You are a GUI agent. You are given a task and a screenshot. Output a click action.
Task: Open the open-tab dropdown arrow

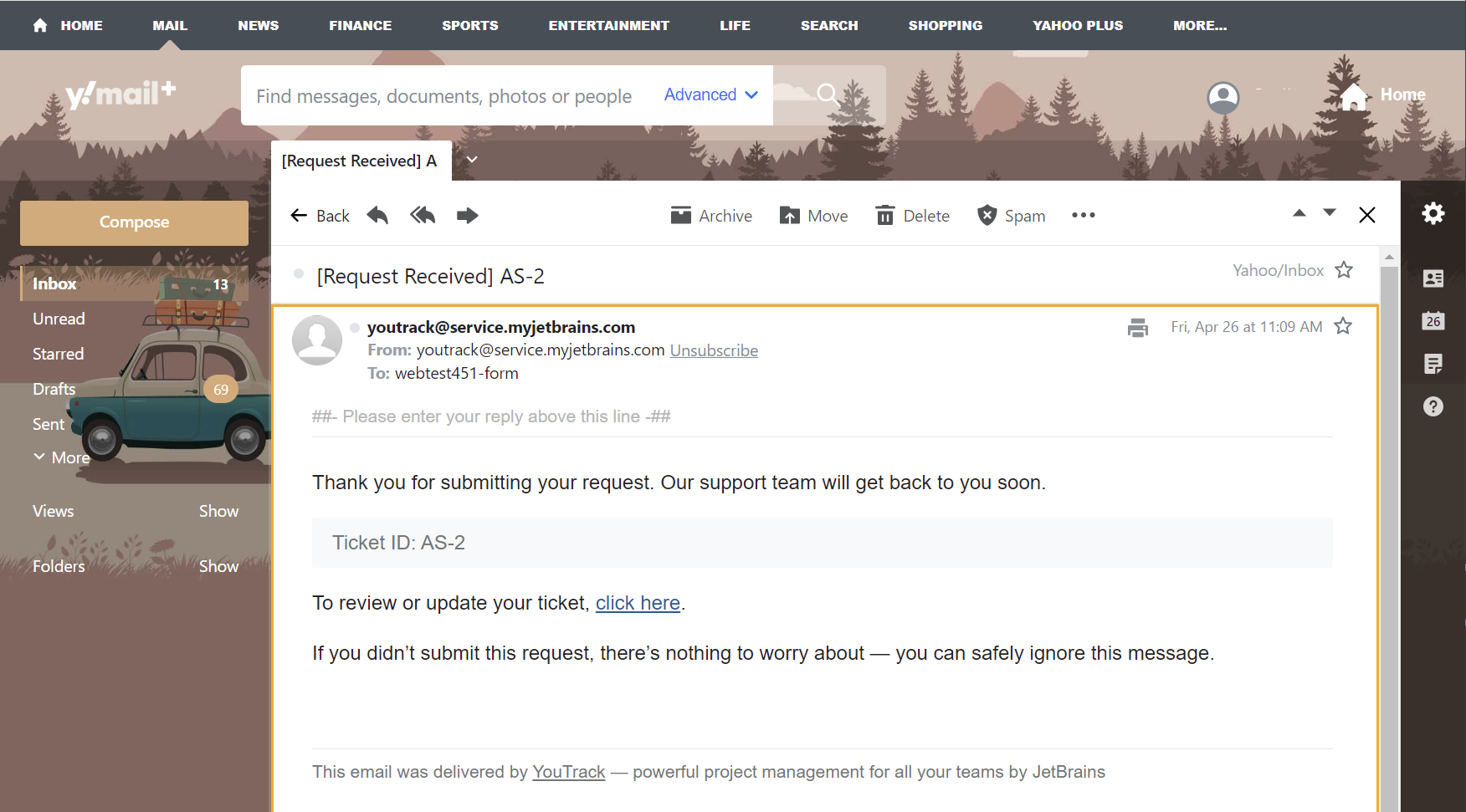pyautogui.click(x=471, y=160)
